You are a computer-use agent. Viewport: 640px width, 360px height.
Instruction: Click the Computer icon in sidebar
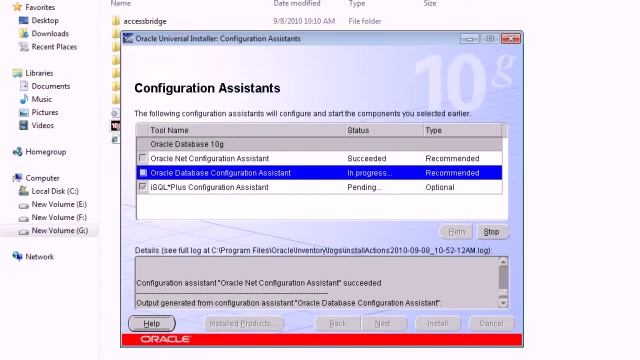pos(17,178)
